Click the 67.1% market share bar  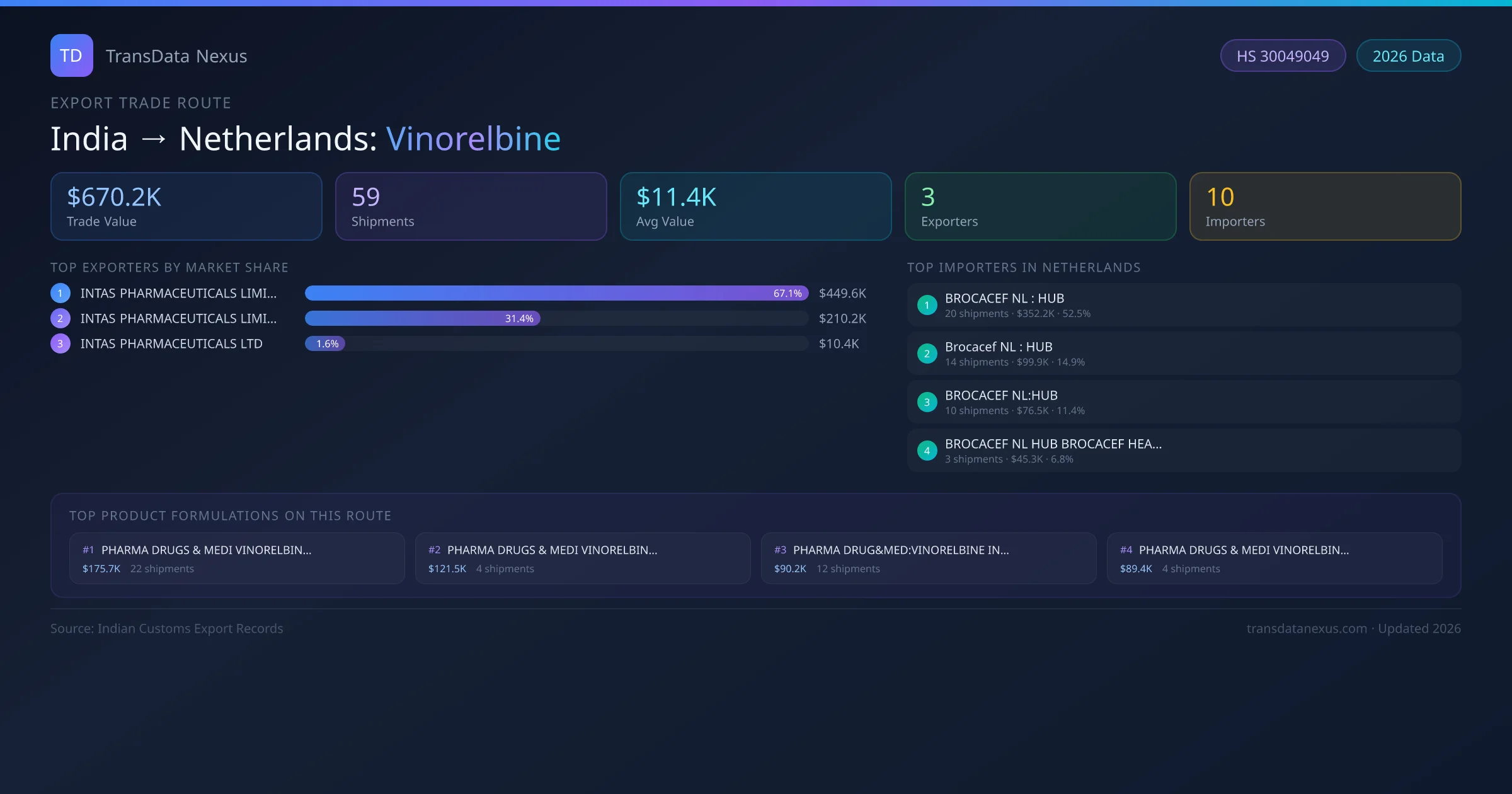coord(556,293)
